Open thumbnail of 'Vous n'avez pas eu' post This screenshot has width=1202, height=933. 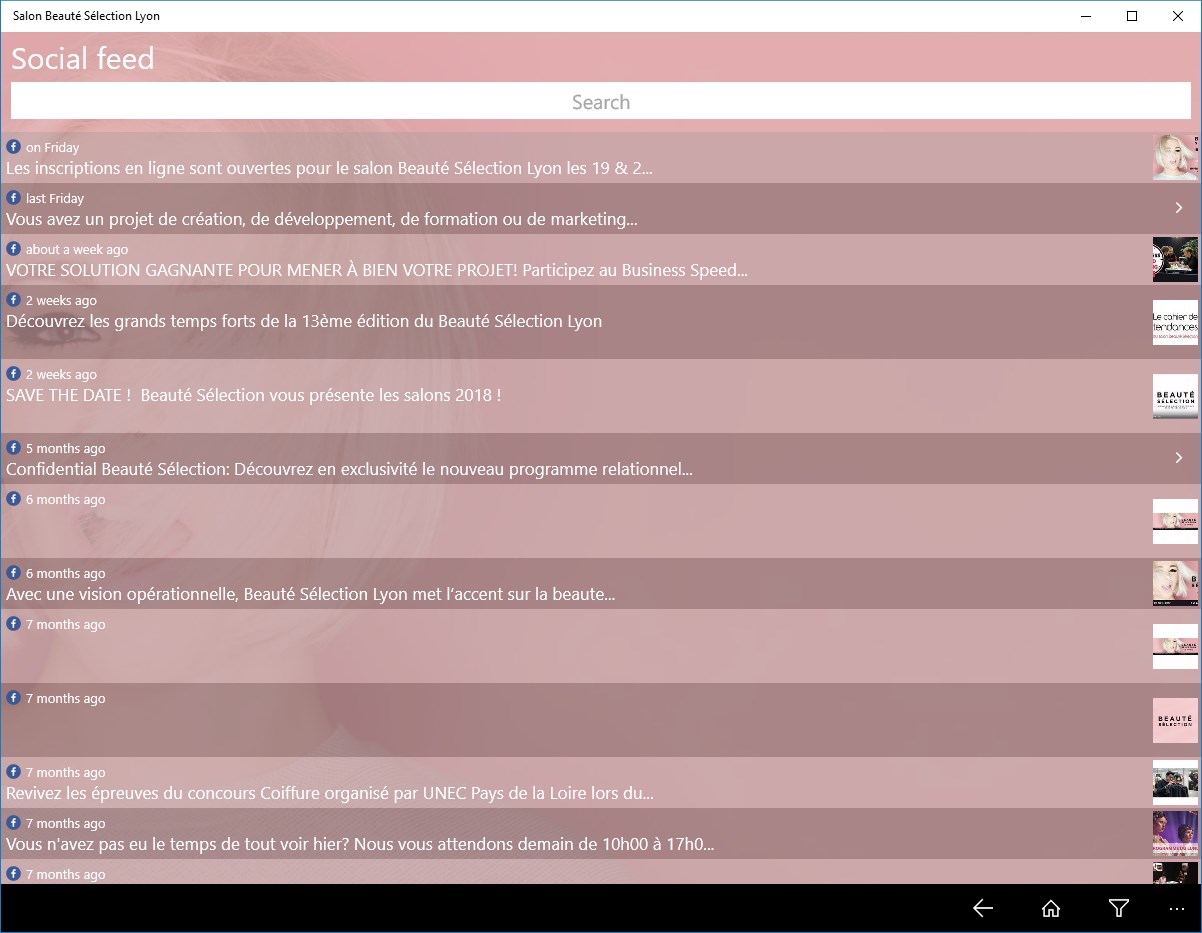1175,833
